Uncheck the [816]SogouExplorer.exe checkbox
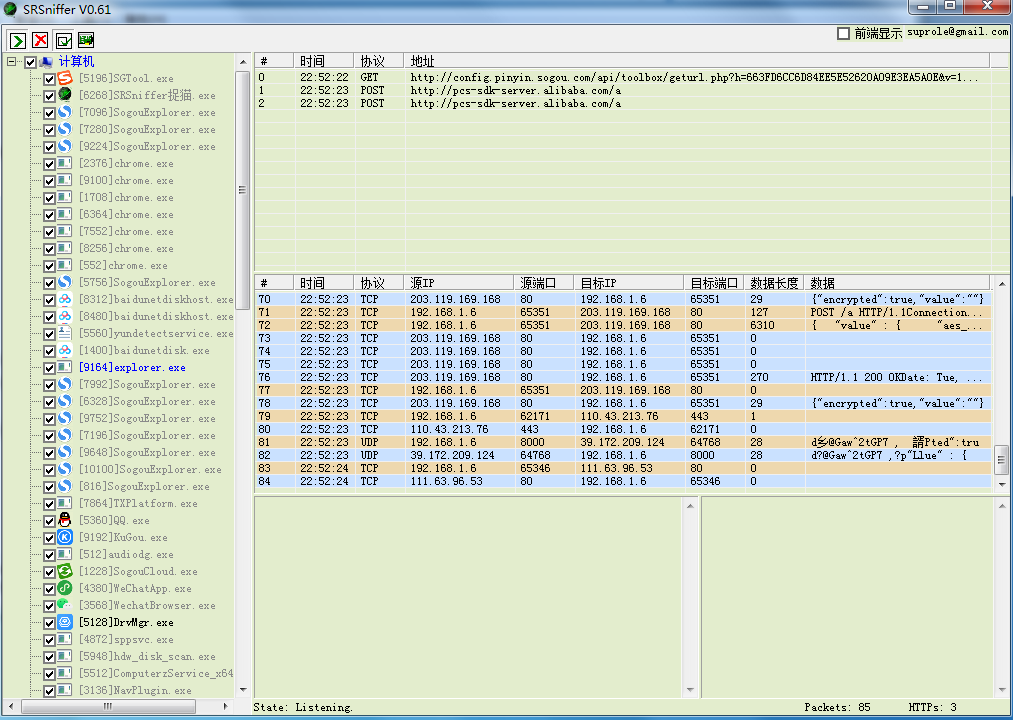The image size is (1013, 720). [x=49, y=487]
